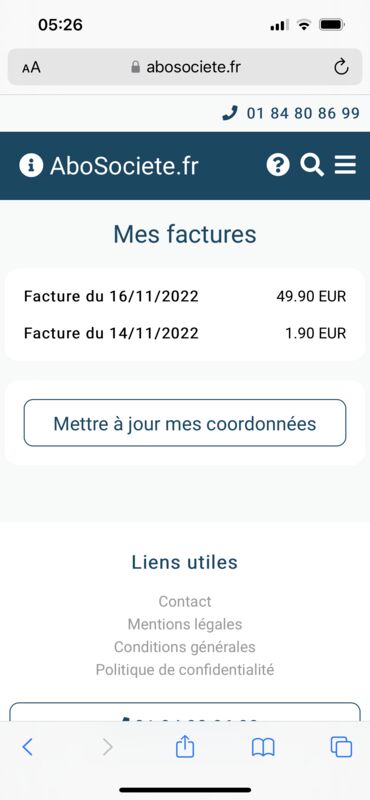
Task: Open Politique de confidentialité link
Action: pyautogui.click(x=185, y=669)
